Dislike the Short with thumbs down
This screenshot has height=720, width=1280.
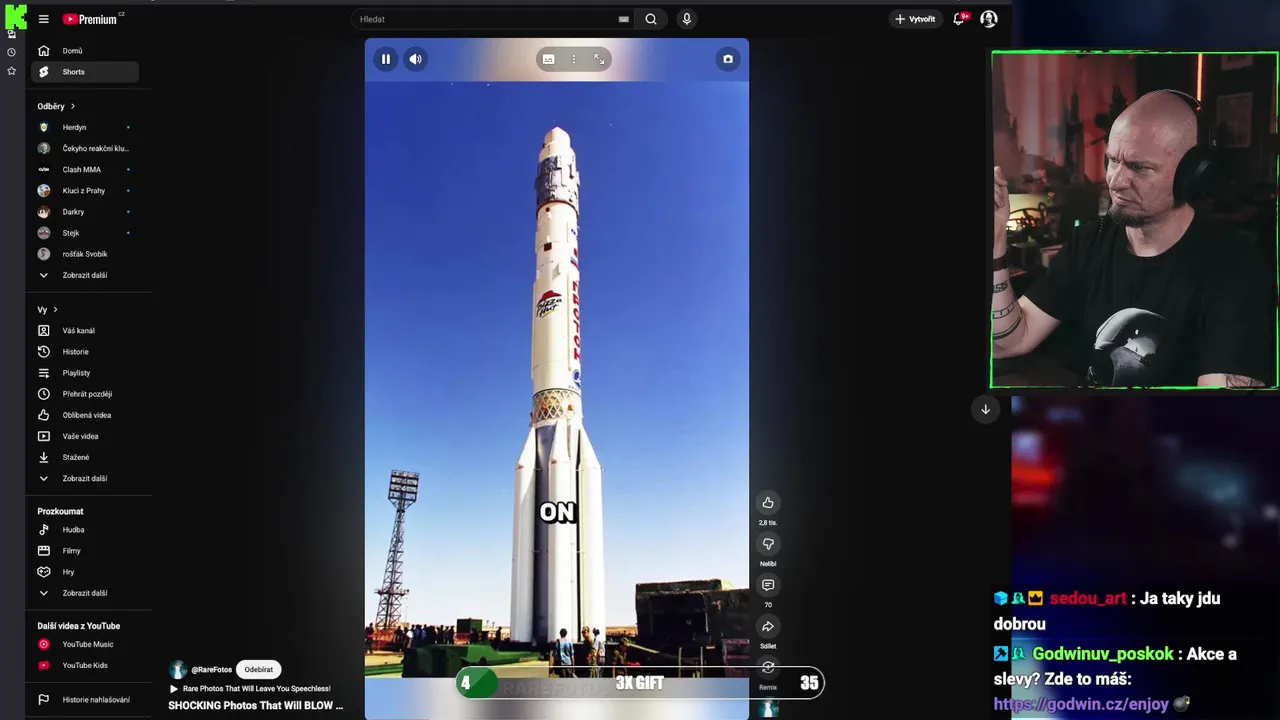[768, 544]
